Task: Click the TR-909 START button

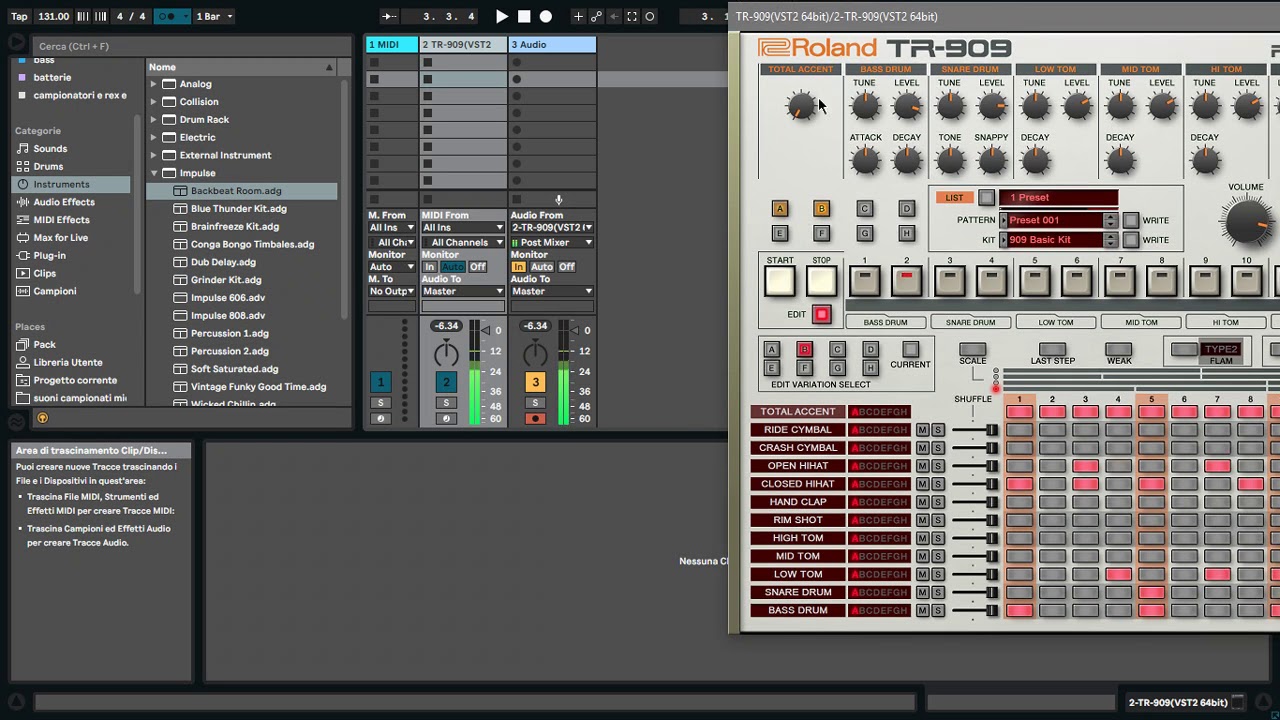Action: pos(780,282)
